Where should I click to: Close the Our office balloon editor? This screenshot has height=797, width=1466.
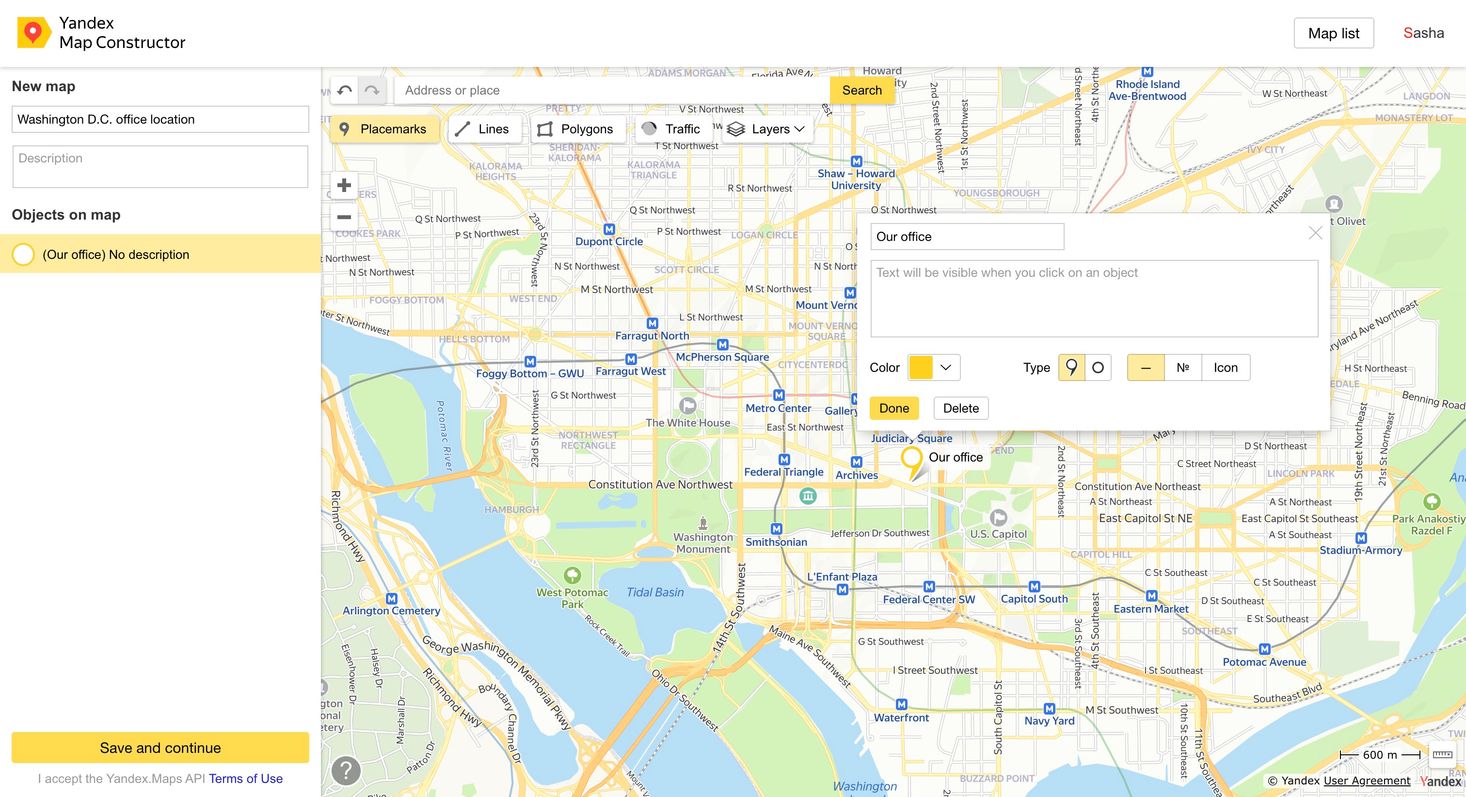point(1315,233)
